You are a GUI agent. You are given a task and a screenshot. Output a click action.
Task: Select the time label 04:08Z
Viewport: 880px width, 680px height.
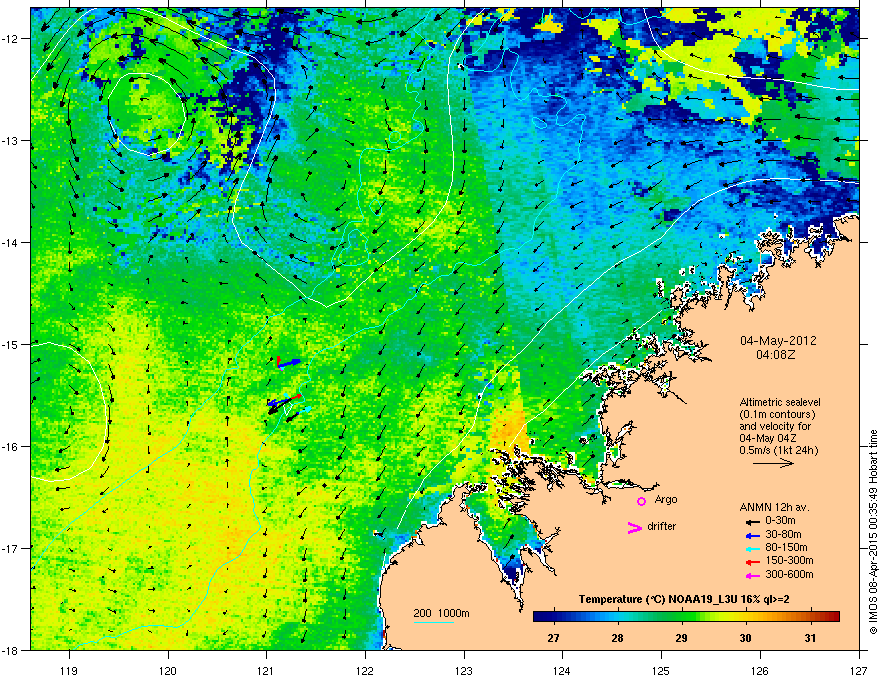click(776, 355)
